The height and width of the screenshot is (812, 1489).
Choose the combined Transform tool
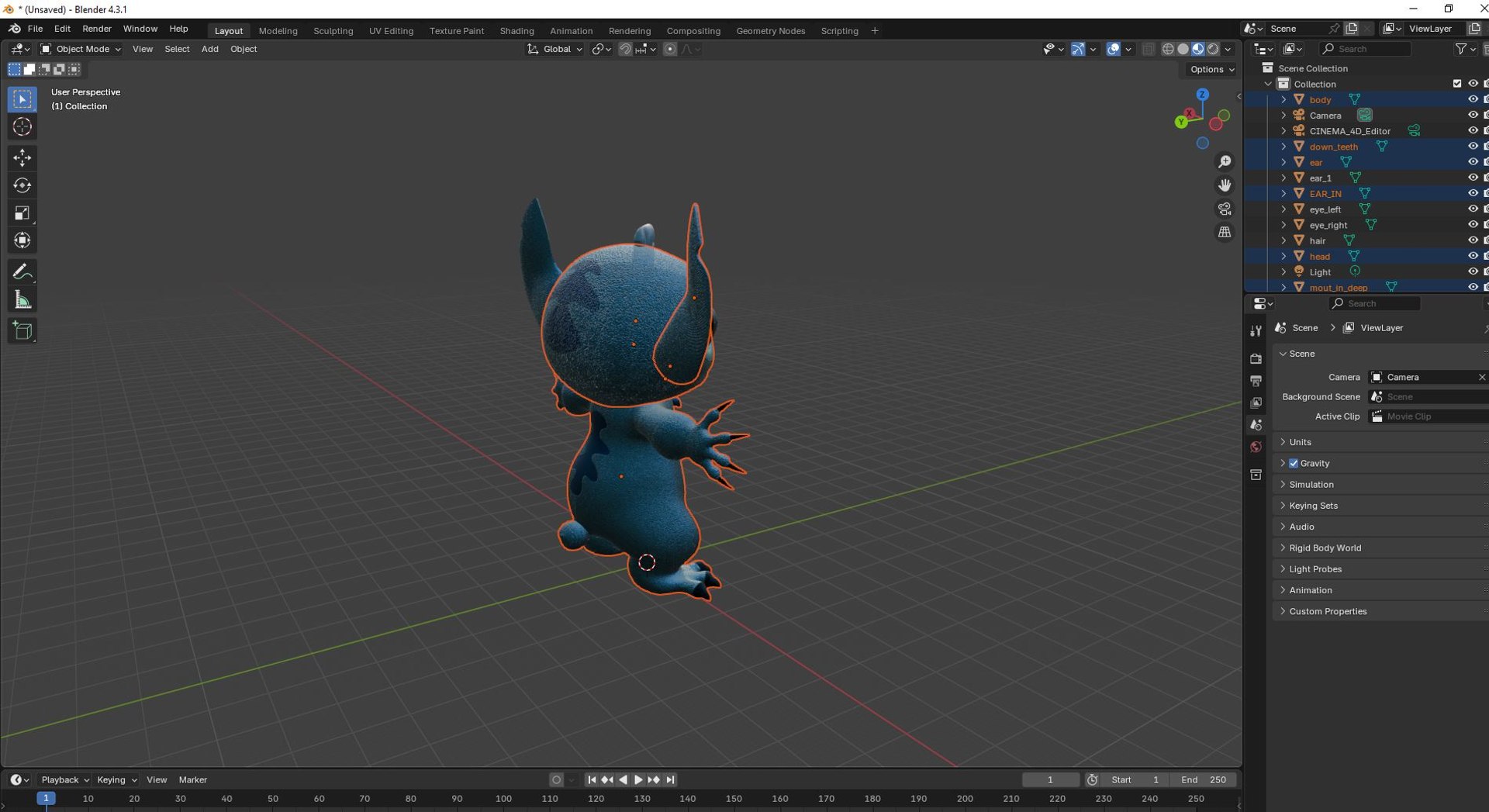[22, 240]
